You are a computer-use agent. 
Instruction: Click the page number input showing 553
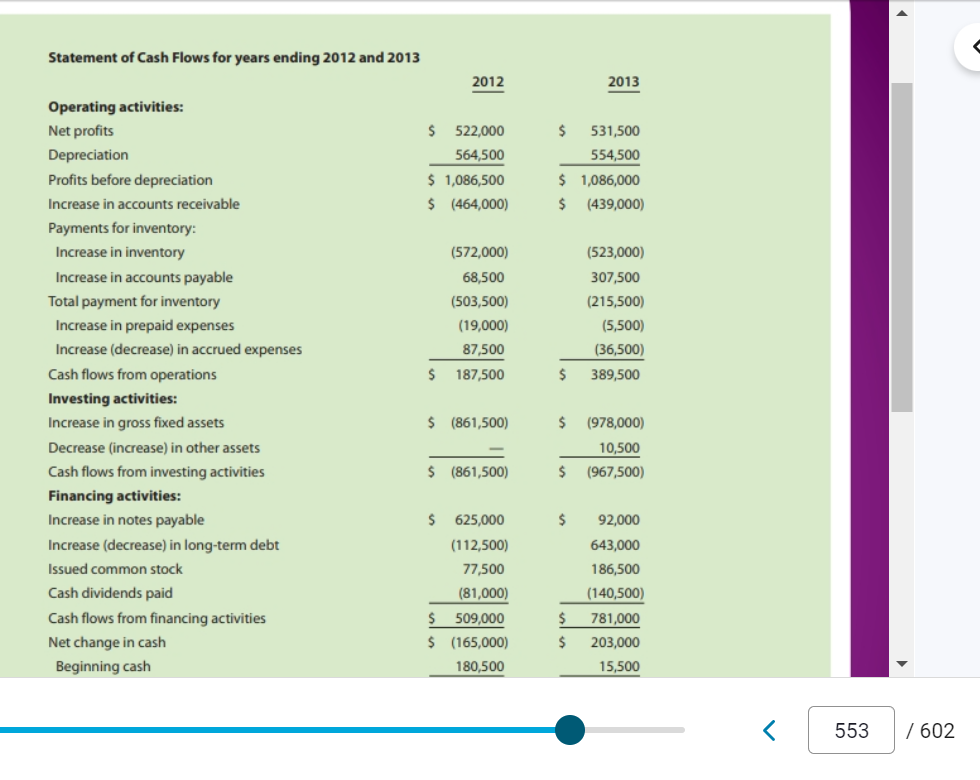(851, 730)
